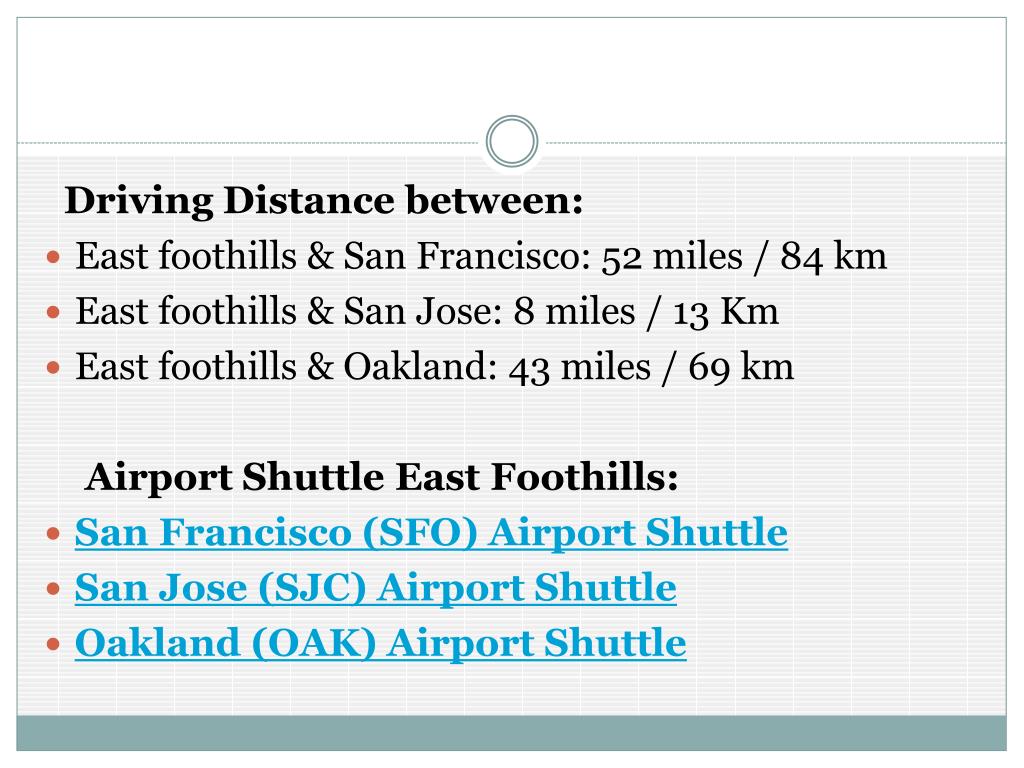Click the '52 miles / 84 km' text
Viewport: 1024px width, 768px height.
point(744,256)
